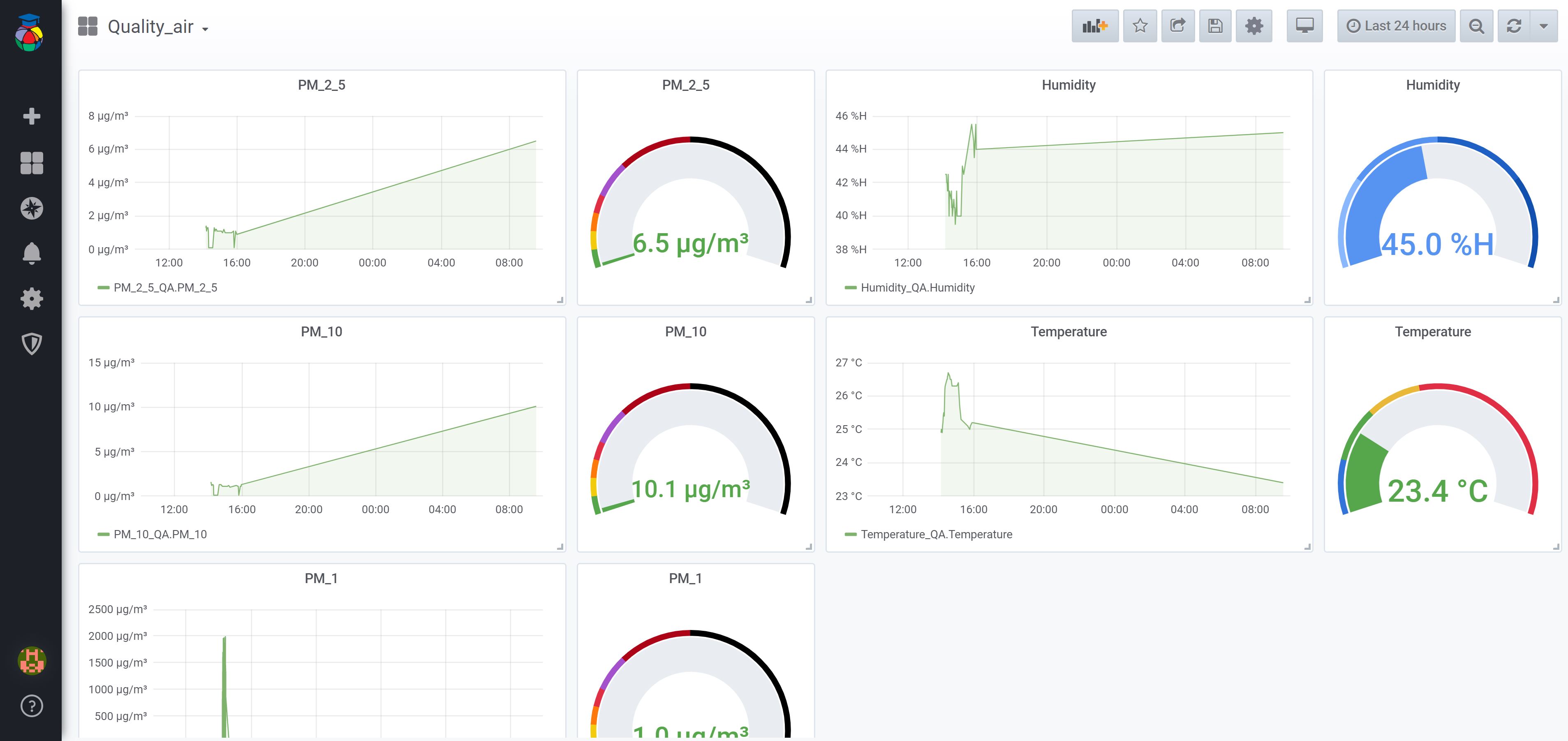Viewport: 1568px width, 741px height.
Task: Refresh the dashboard
Action: click(1514, 26)
